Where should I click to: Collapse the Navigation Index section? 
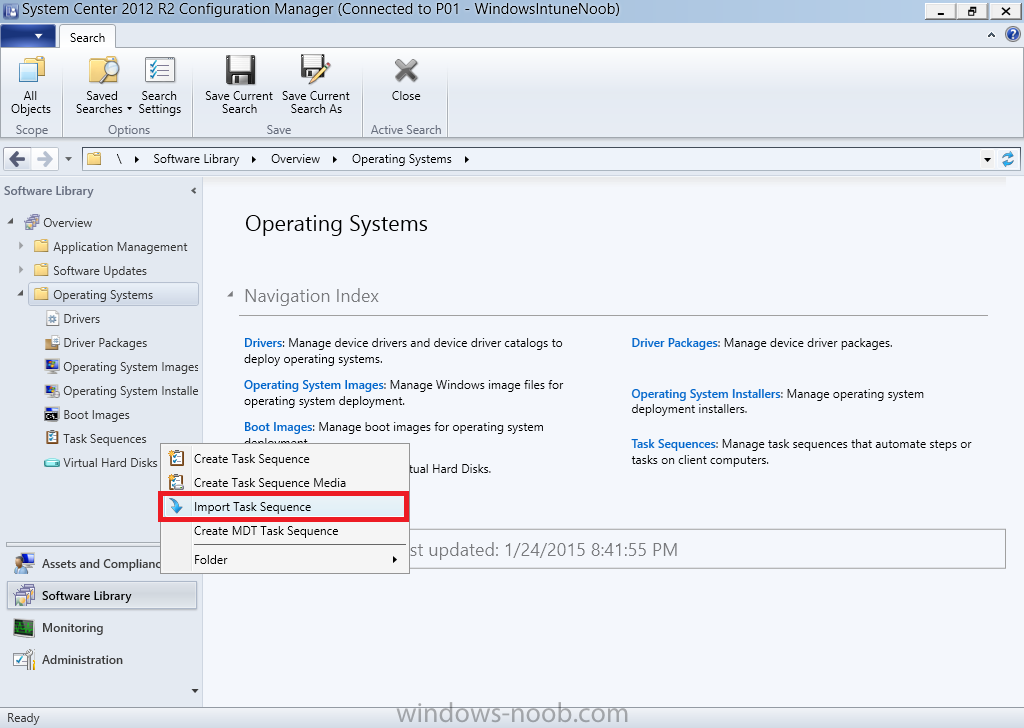pos(231,295)
